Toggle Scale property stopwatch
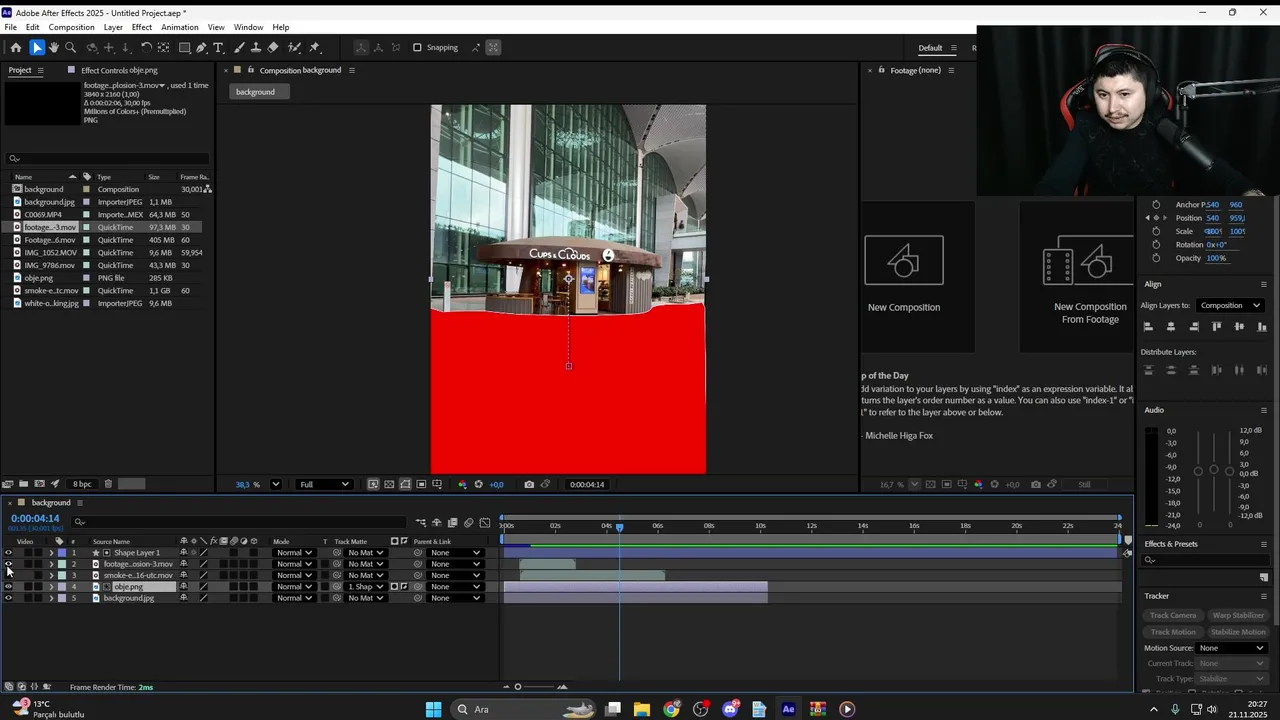 1157,231
